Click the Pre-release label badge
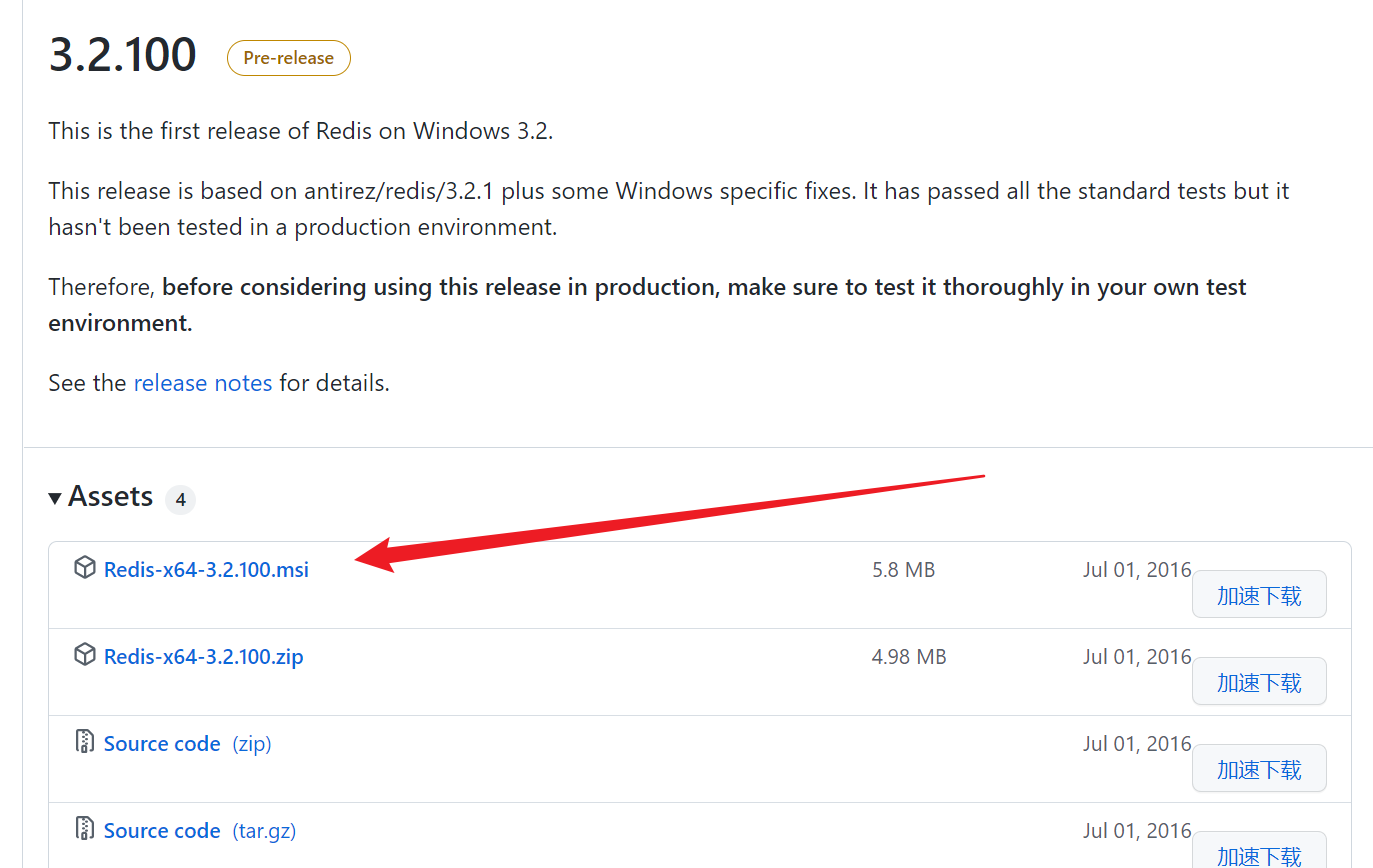Screen dimensions: 1373x868 click(x=288, y=58)
